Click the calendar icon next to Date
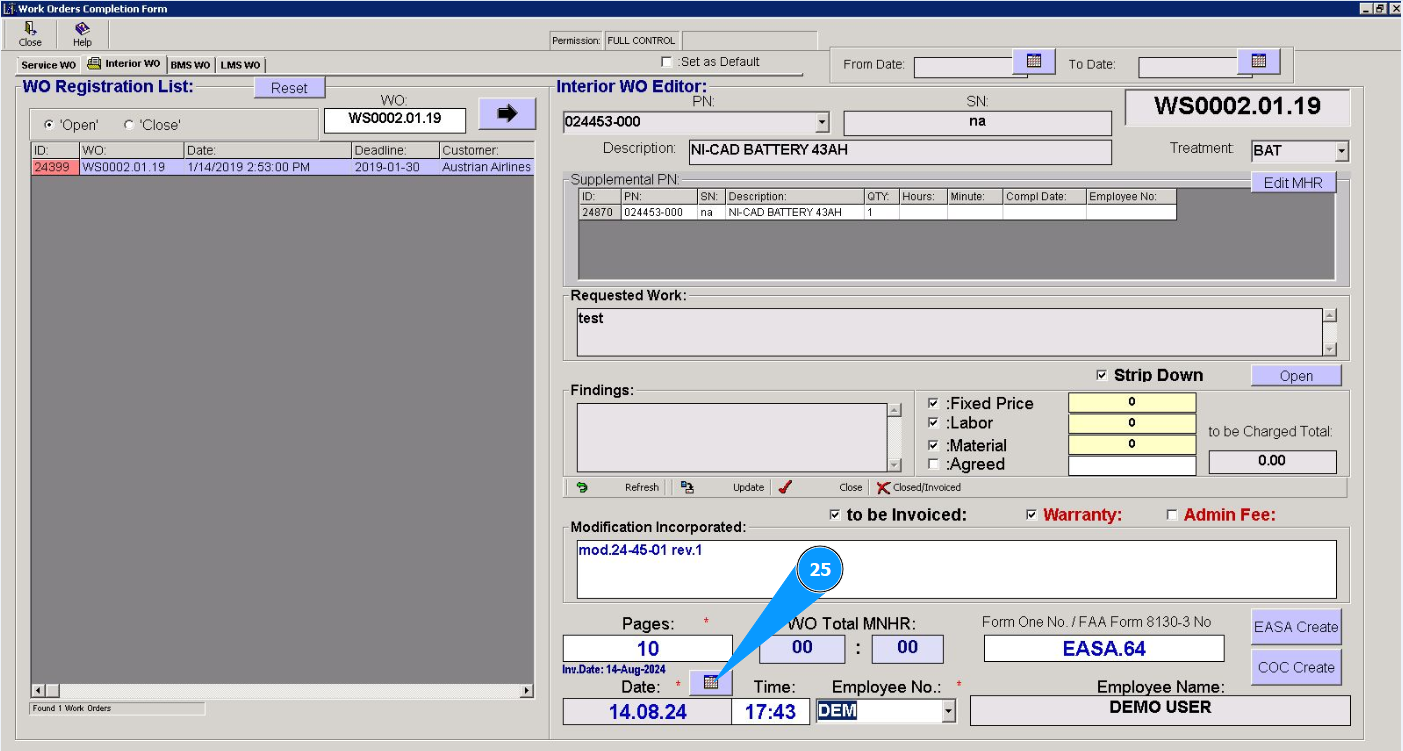1403x751 pixels. [711, 682]
